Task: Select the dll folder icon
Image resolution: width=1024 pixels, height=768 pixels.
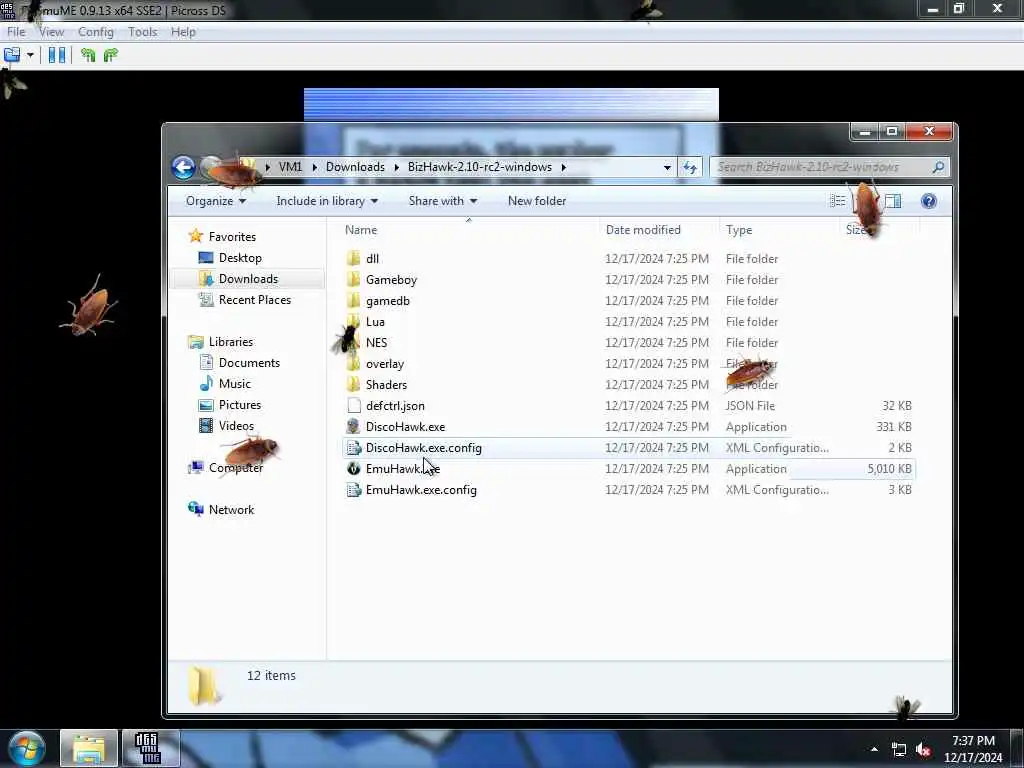Action: click(x=353, y=259)
